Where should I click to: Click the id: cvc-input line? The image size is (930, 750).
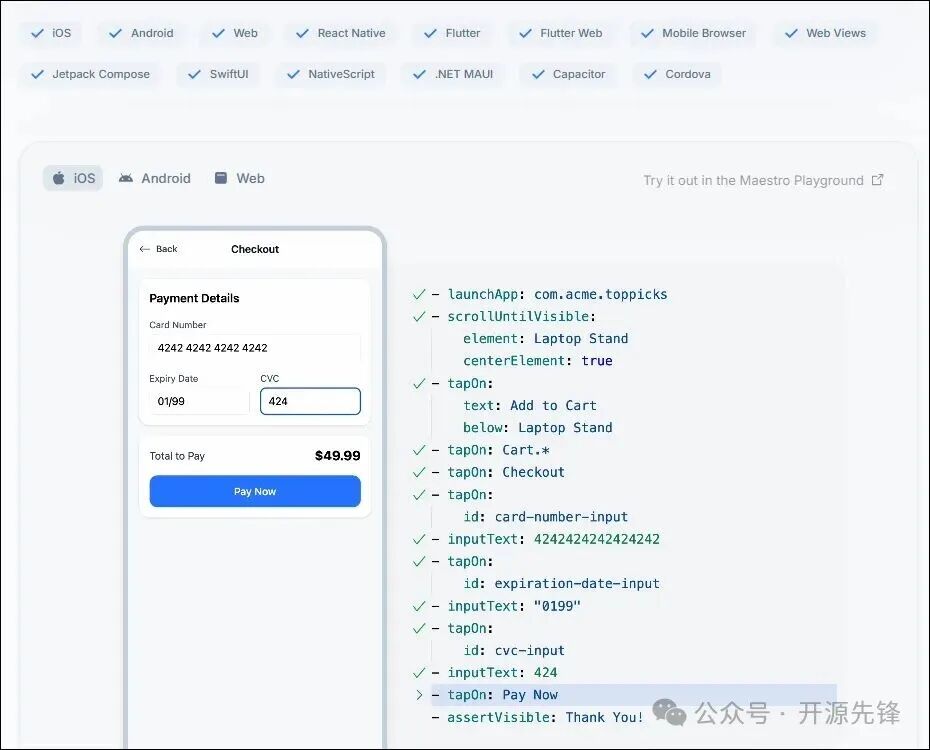pos(514,650)
